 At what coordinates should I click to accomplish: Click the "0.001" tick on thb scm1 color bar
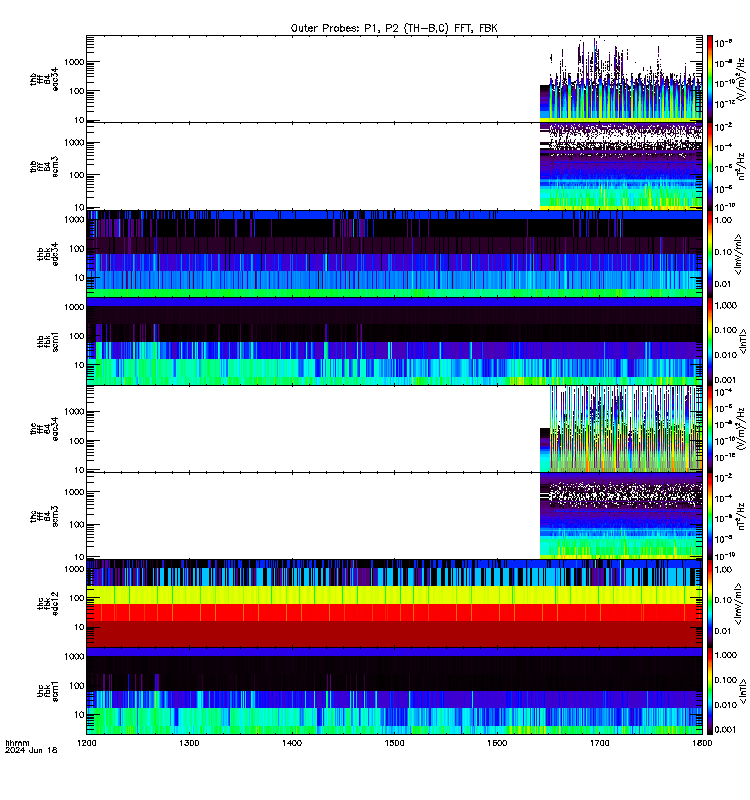725,380
